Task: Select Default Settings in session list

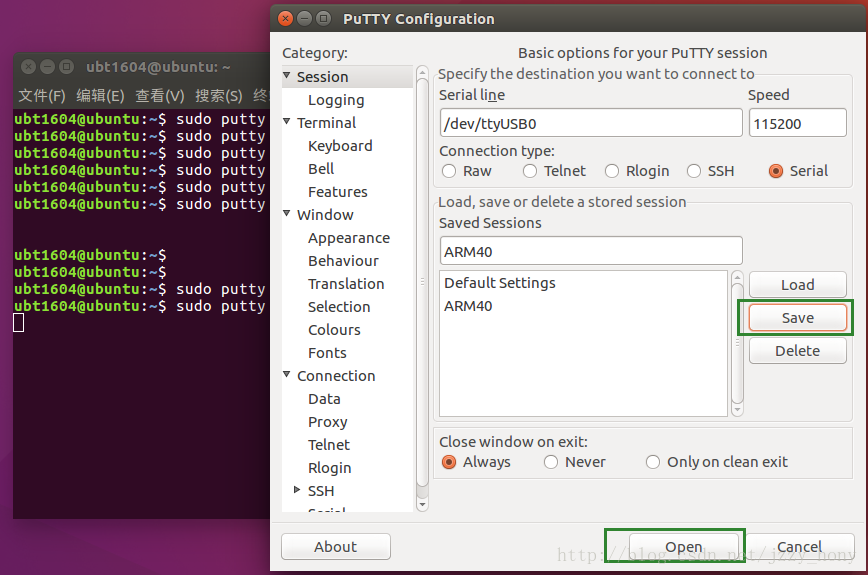Action: pyautogui.click(x=583, y=283)
